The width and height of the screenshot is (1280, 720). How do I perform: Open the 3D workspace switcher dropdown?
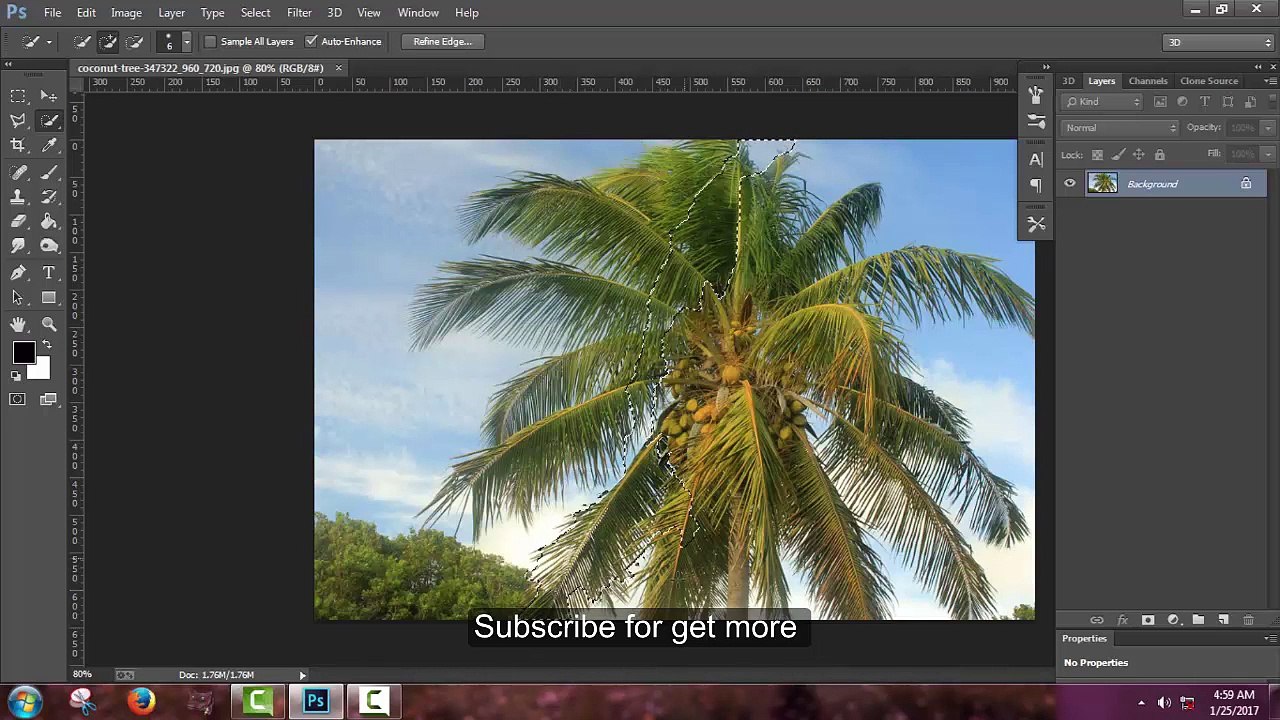tap(1219, 43)
